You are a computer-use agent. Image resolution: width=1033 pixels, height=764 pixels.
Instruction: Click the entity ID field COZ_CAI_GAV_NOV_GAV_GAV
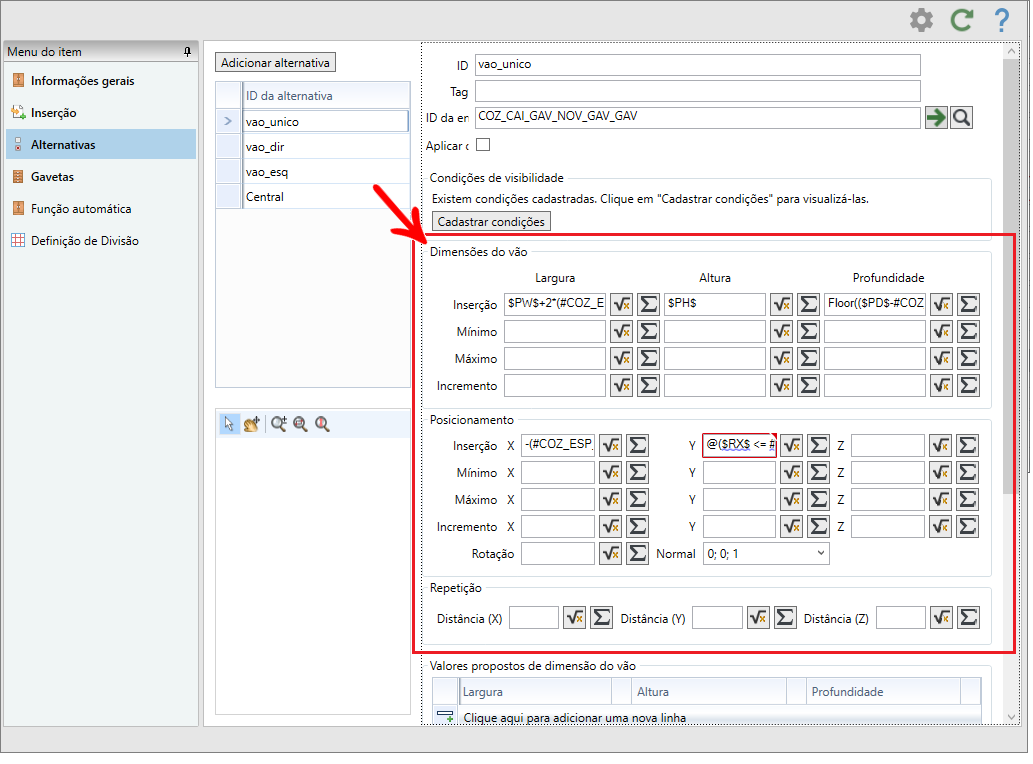click(x=698, y=117)
